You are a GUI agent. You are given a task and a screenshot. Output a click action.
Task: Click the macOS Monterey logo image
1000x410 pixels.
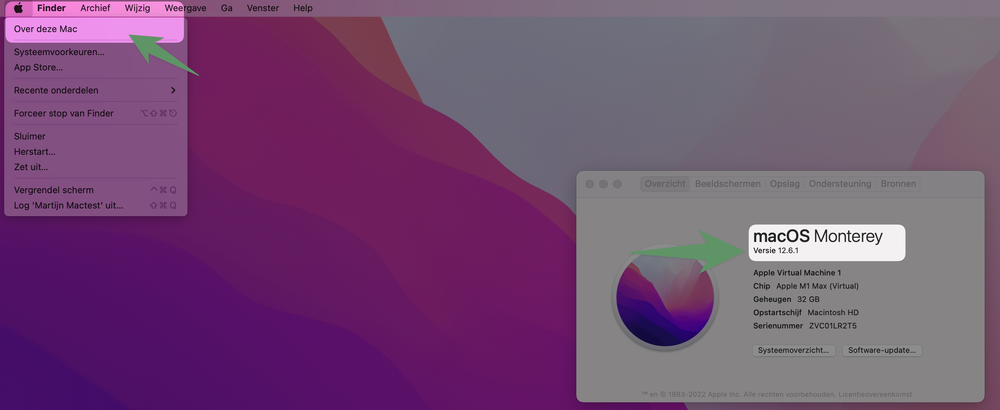pos(665,298)
